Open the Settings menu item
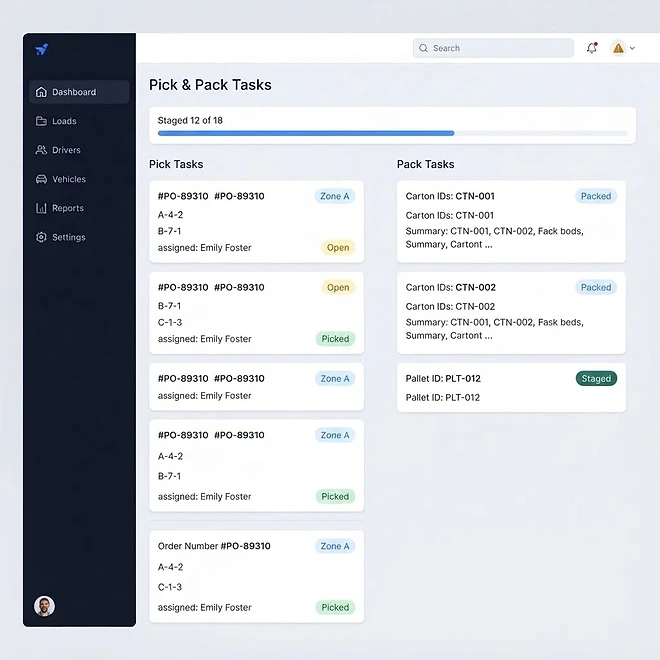The height and width of the screenshot is (660, 660). tap(79, 237)
